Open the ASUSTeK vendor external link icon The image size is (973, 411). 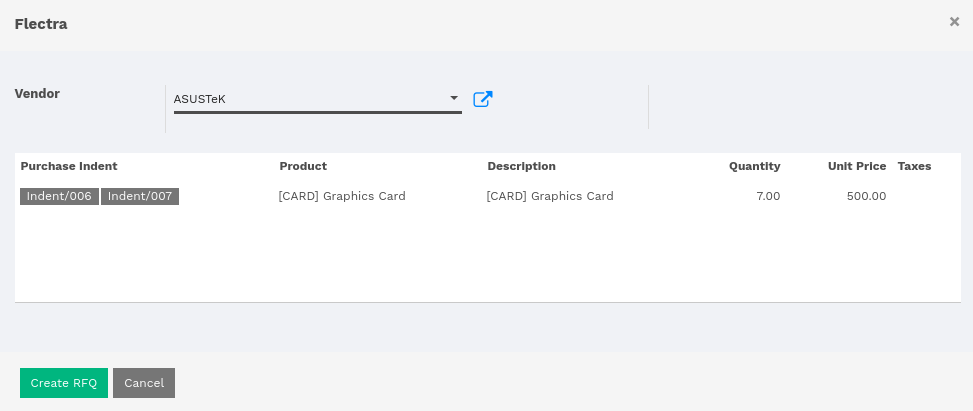pyautogui.click(x=483, y=99)
